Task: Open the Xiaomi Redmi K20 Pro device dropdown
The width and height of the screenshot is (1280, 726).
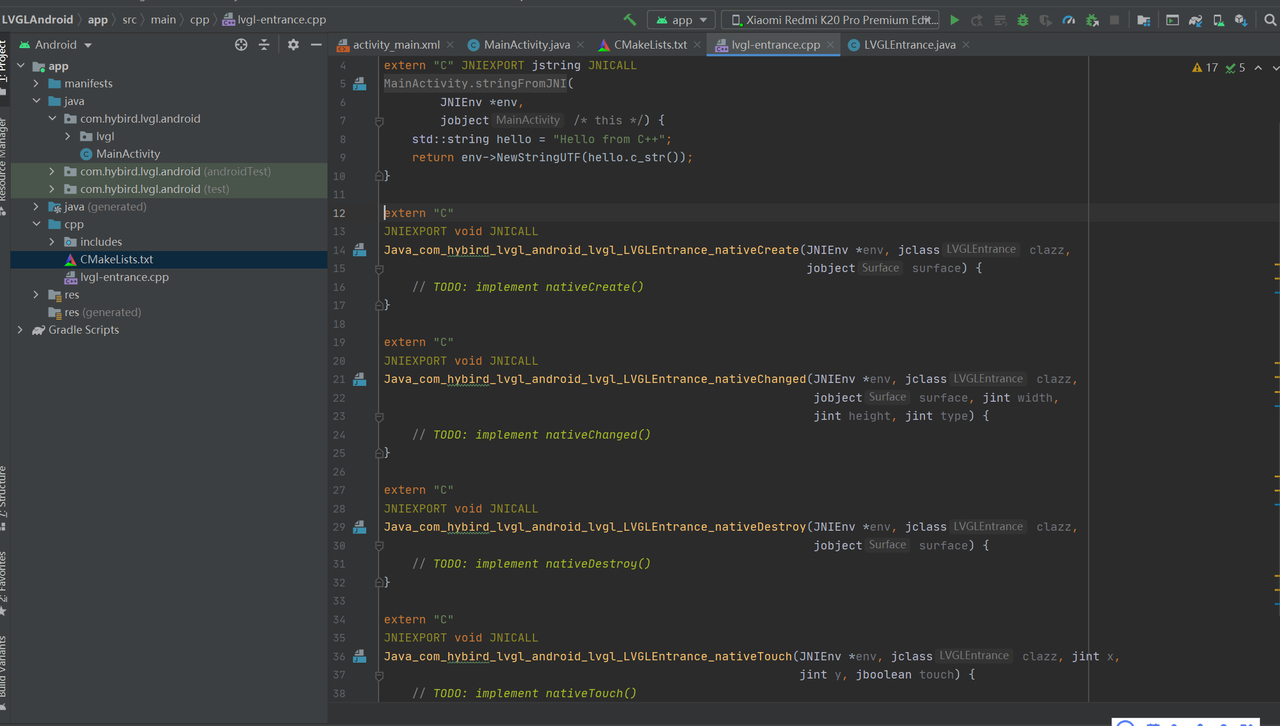Action: [830, 20]
